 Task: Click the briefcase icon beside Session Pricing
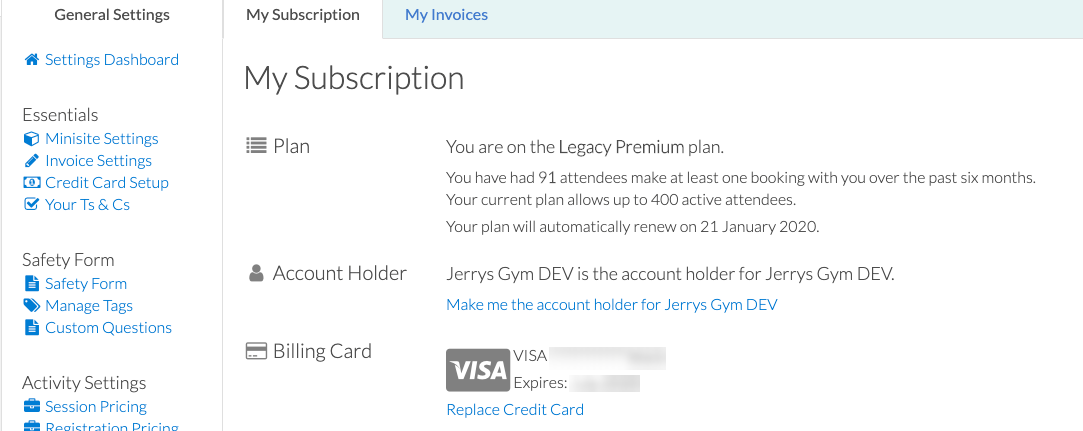31,406
